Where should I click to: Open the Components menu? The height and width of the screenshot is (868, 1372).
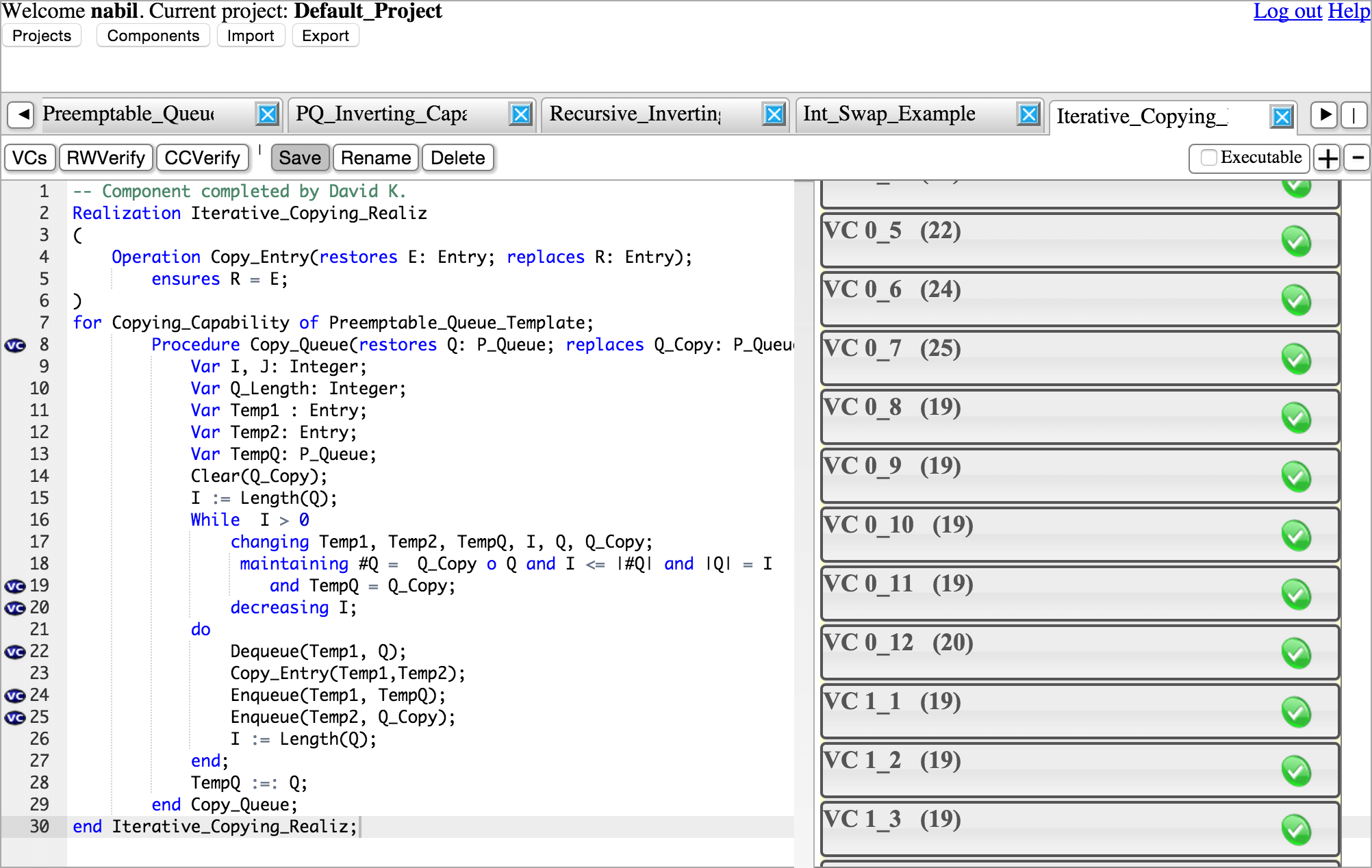(153, 36)
